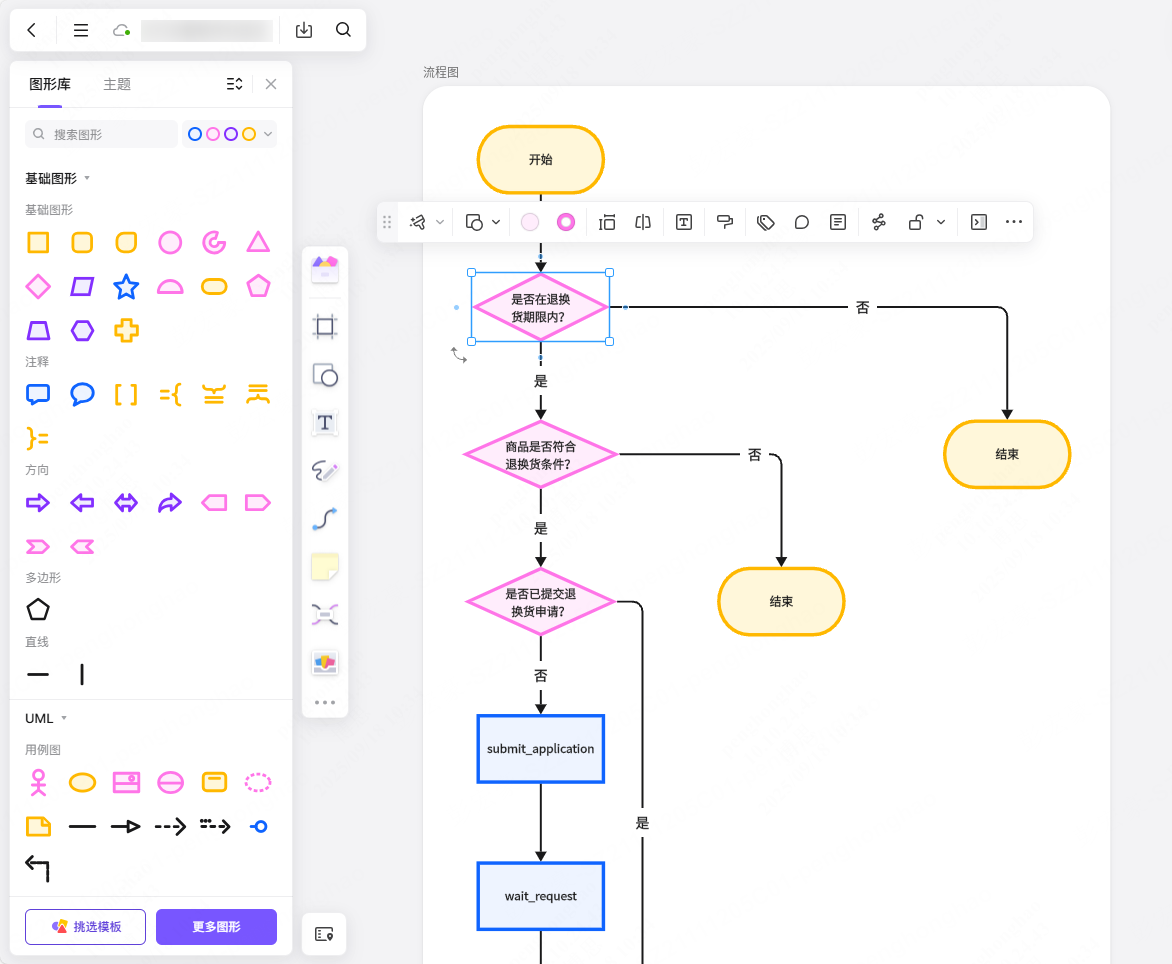This screenshot has height=964, width=1172.
Task: Switch to the 图形库 tab
Action: [x=50, y=84]
